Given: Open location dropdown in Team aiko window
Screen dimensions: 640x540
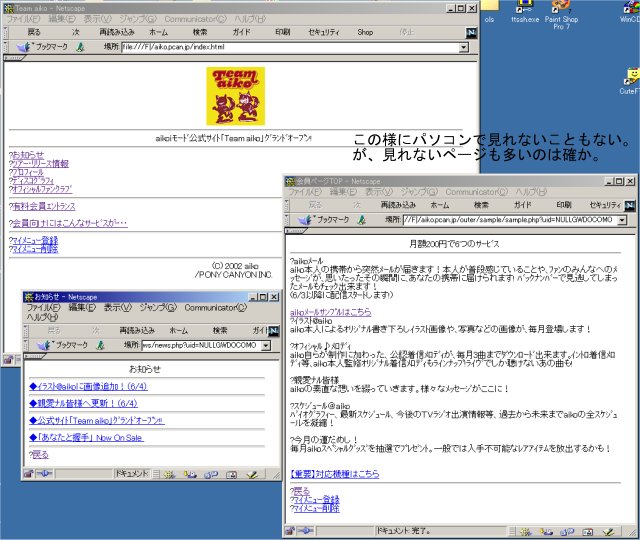Looking at the screenshot, I should click(x=463, y=47).
